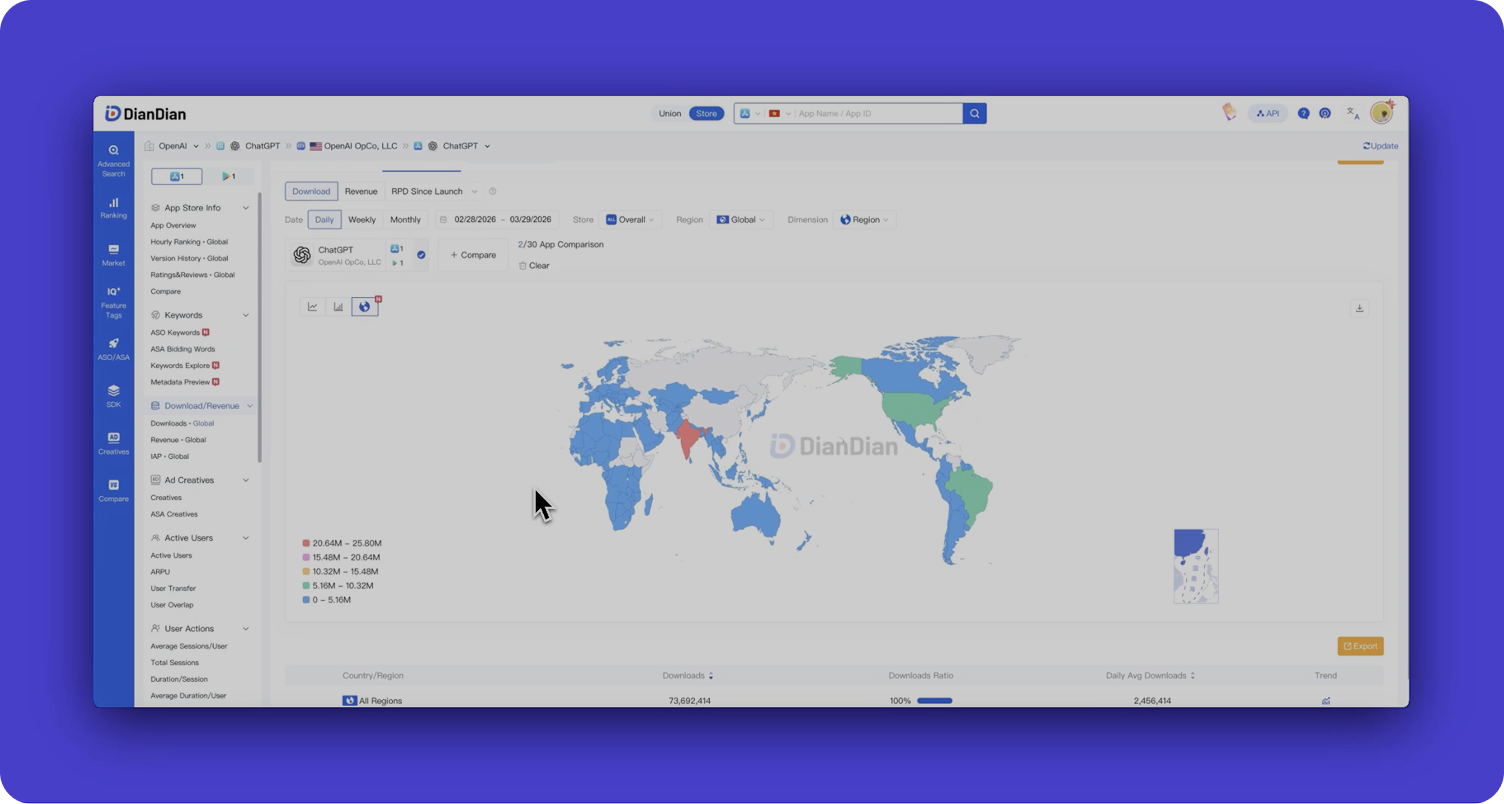Open Advanced Search in the left sidebar
The height and width of the screenshot is (804, 1504).
point(113,159)
